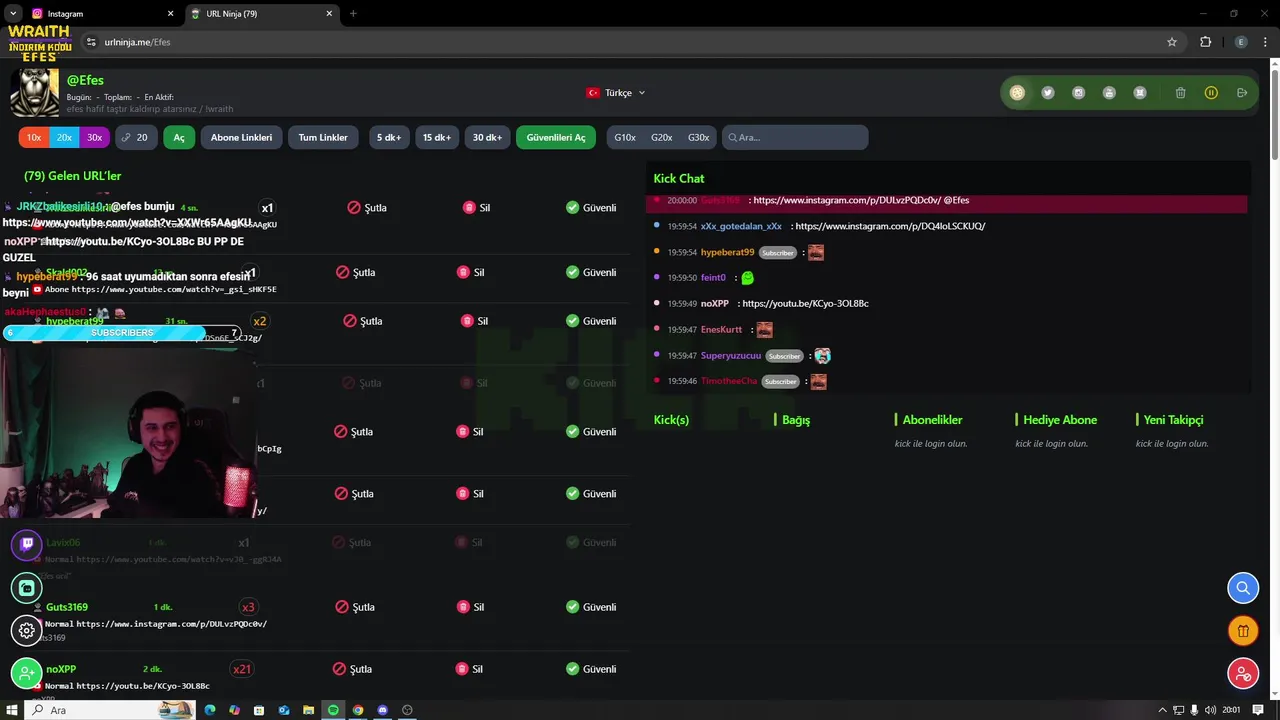Viewport: 1280px width, 720px height.
Task: Select the URL Ninja (79) browser tab
Action: click(260, 14)
